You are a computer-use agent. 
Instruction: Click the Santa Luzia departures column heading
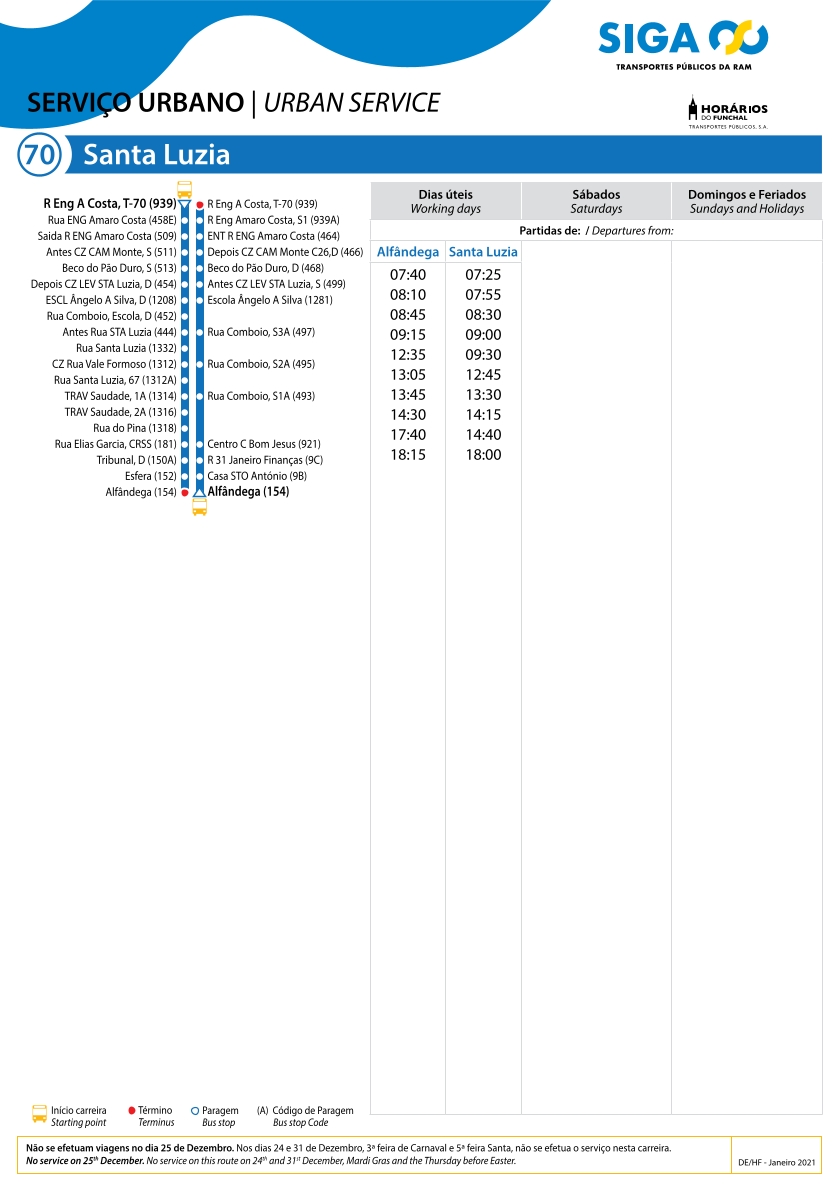coord(483,252)
